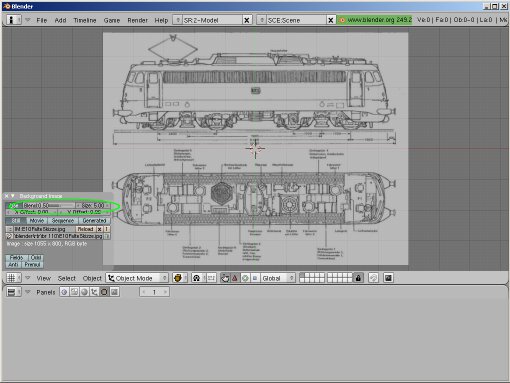Toggle the Fields option
Image resolution: width=510 pixels, height=383 pixels.
pos(16,257)
